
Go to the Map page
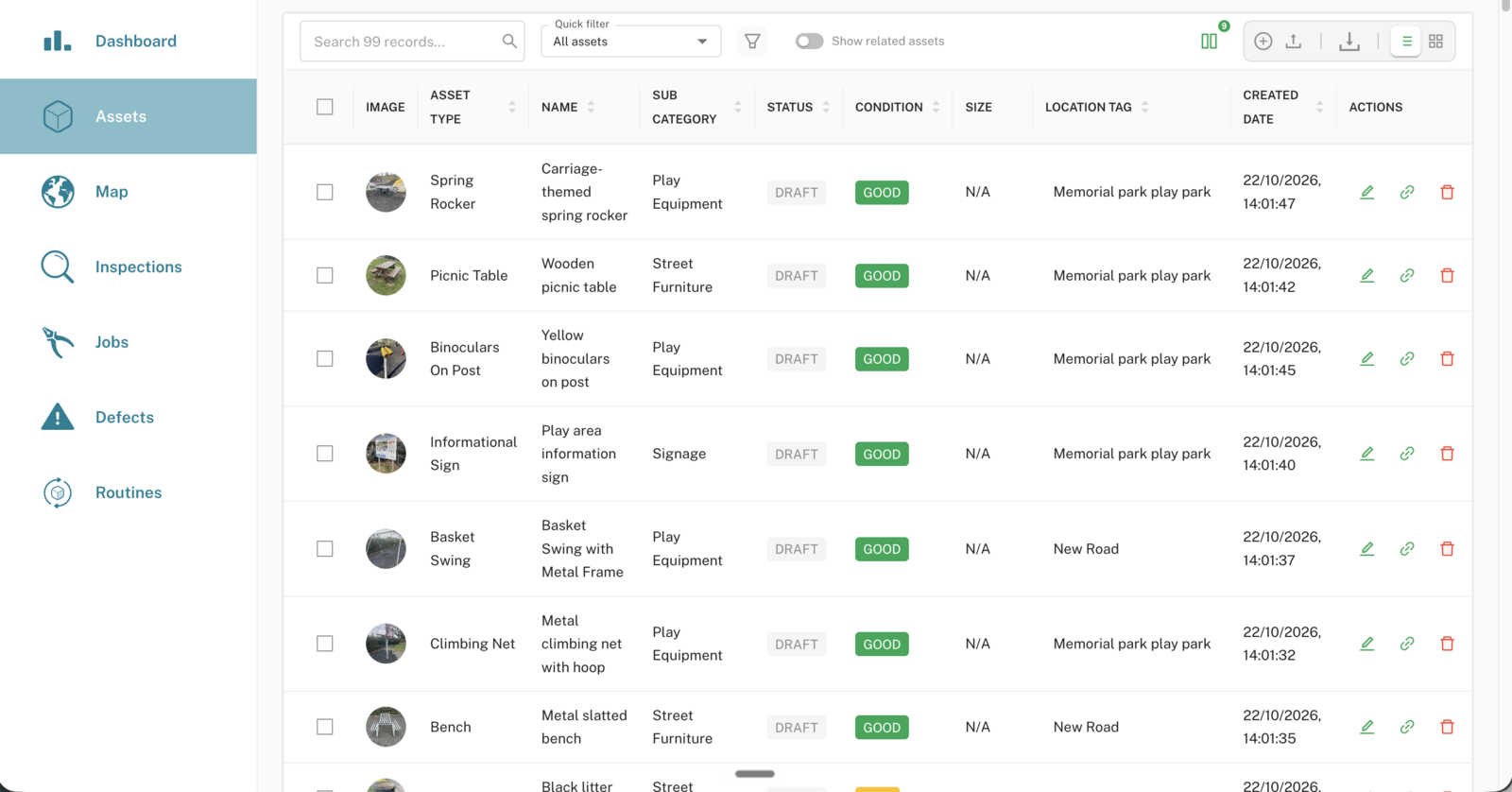[129, 192]
